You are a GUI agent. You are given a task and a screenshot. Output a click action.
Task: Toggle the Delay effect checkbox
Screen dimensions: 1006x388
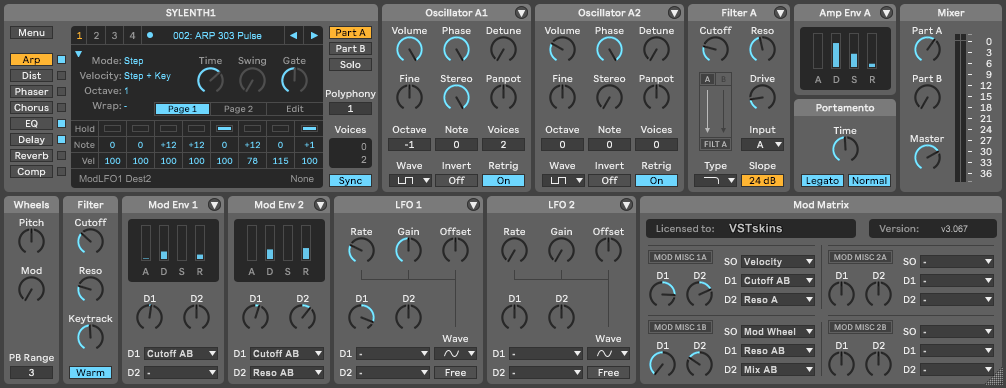[62, 140]
